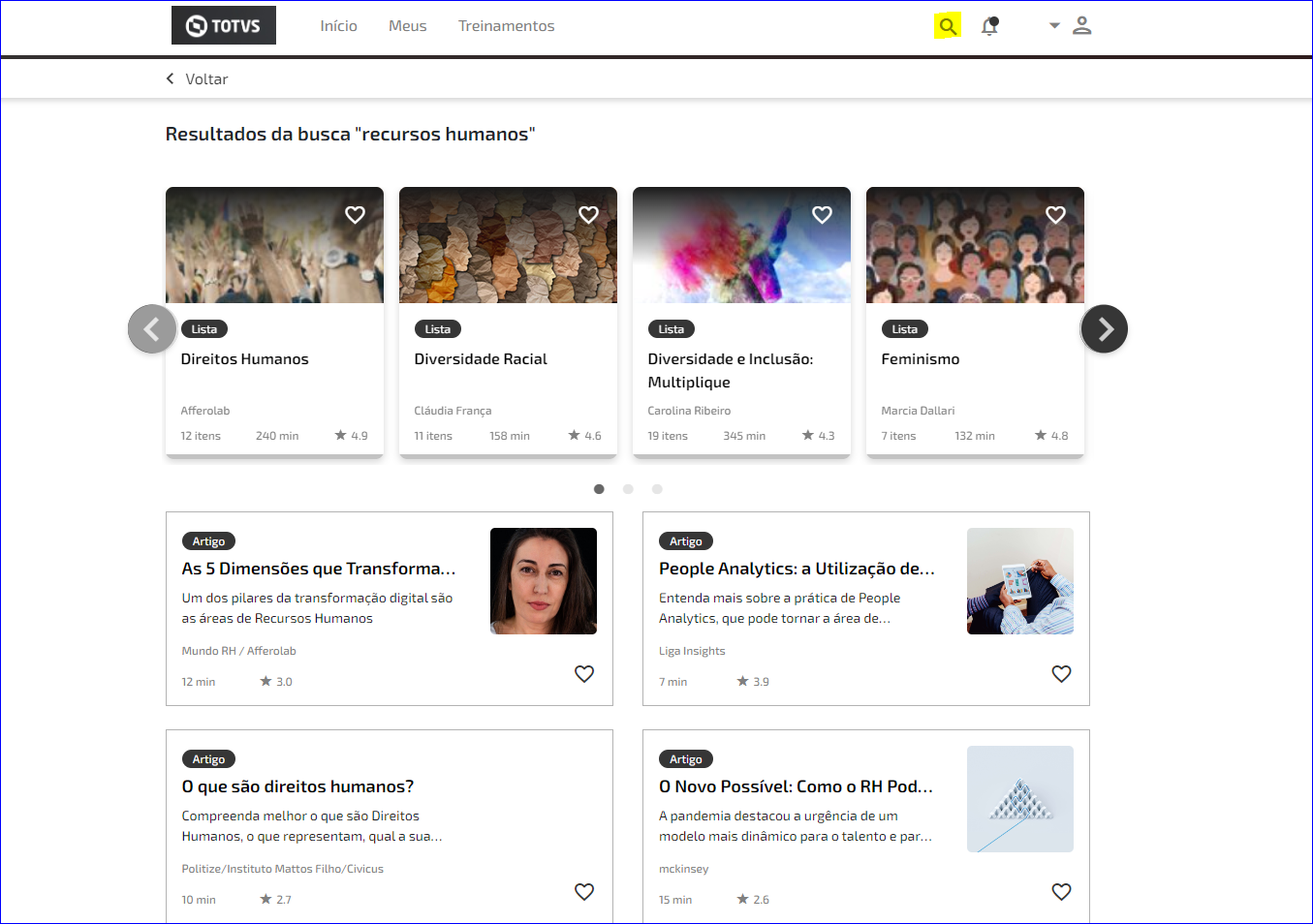Image resolution: width=1313 pixels, height=924 pixels.
Task: Click the tablet photo on People Analytics
Action: 1020,581
